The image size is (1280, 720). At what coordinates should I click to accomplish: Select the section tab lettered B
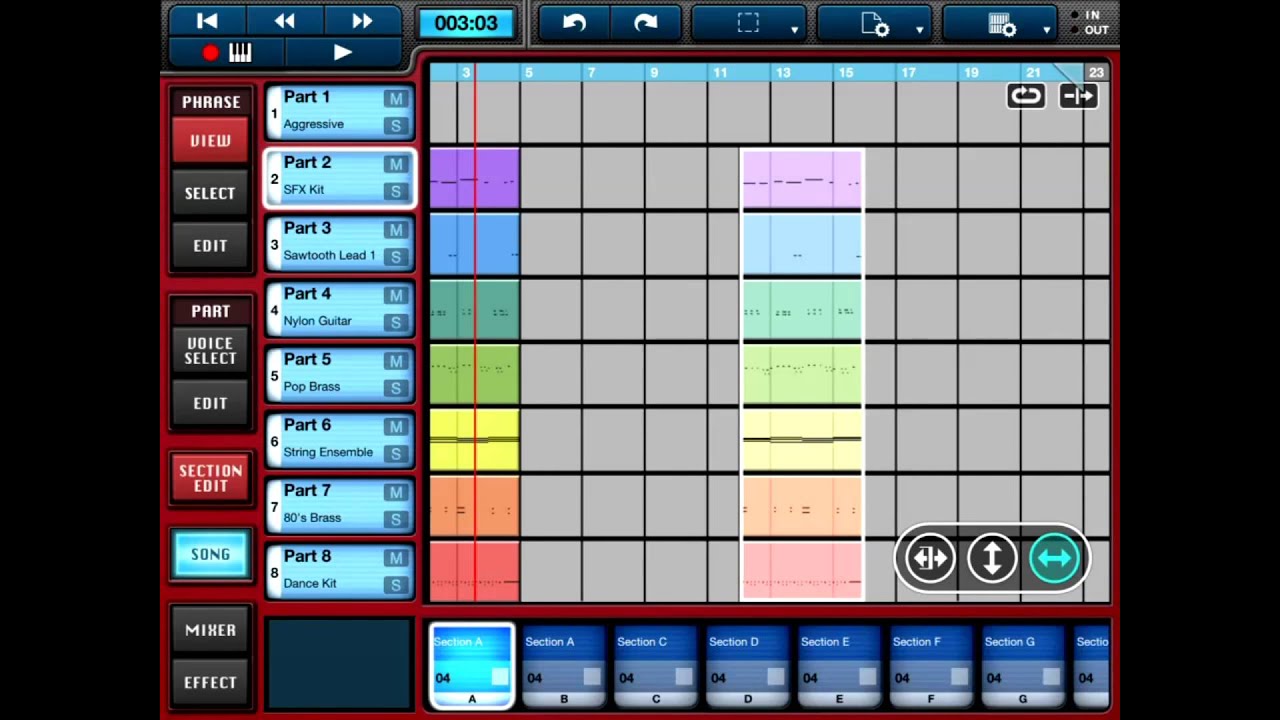pos(563,666)
